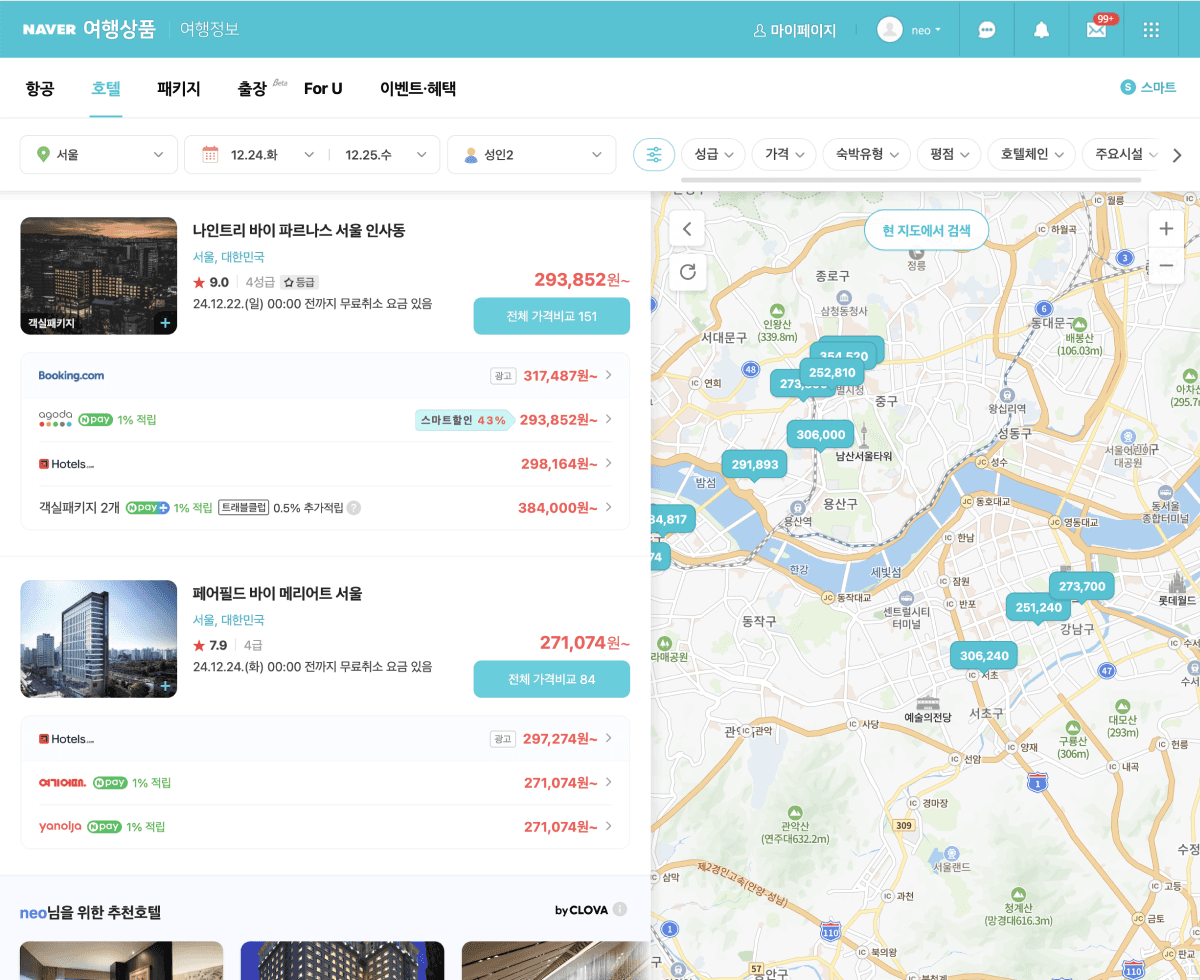Open 나인트리 바이 파르나스 서울 인사동 hotel title
This screenshot has height=980, width=1200.
[x=299, y=230]
